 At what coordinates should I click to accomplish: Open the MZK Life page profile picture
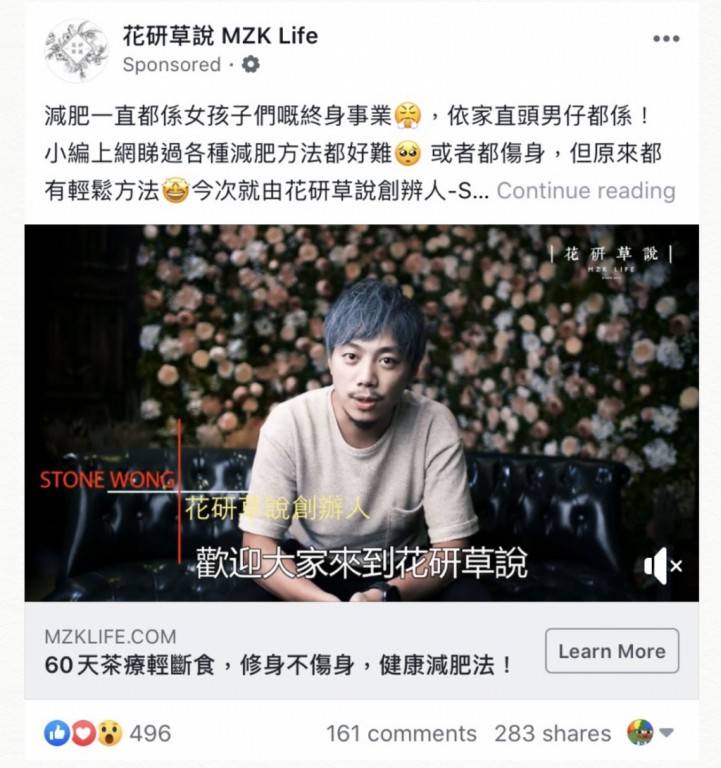pyautogui.click(x=76, y=49)
